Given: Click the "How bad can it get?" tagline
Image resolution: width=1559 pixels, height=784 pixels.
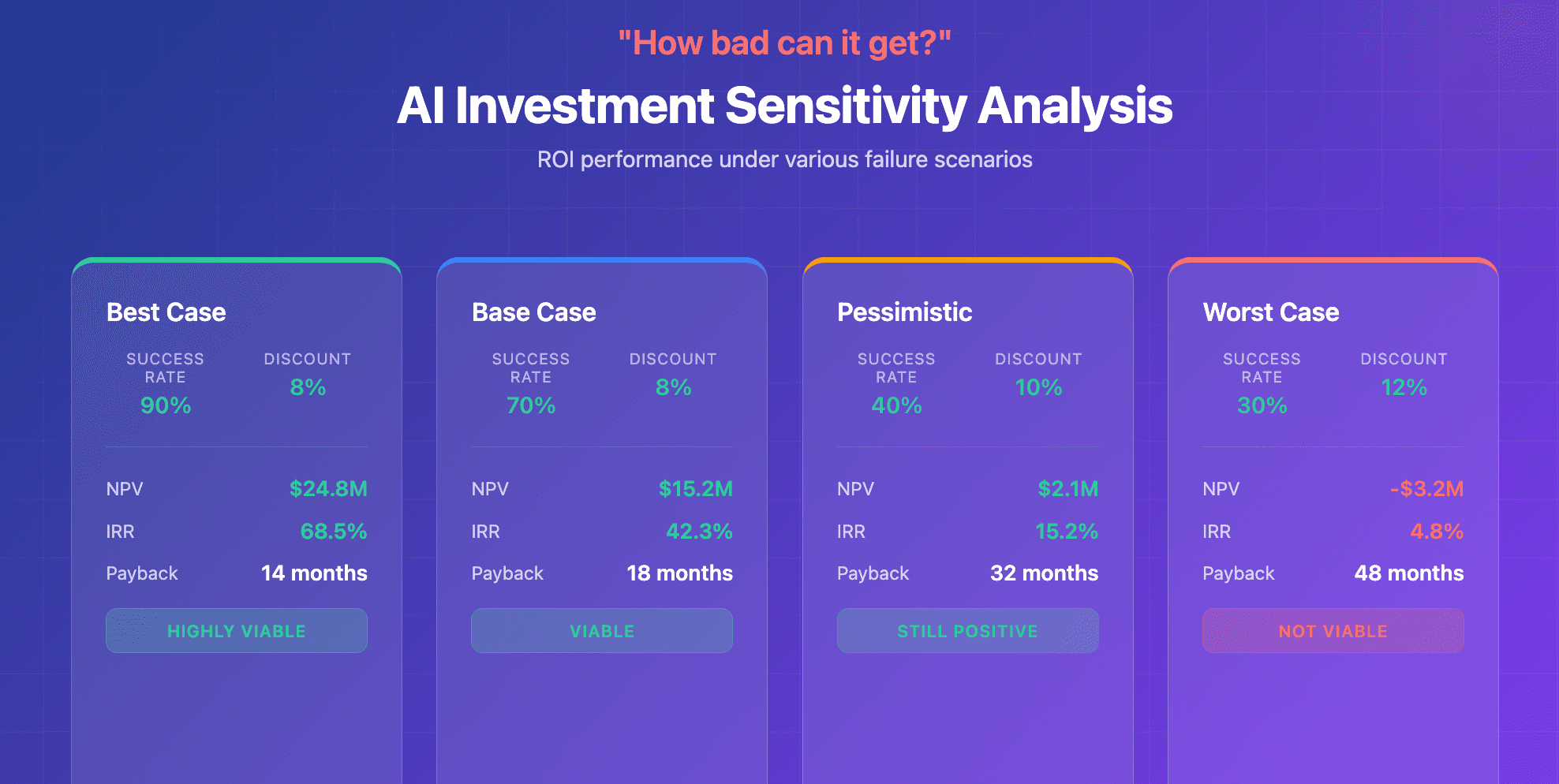Looking at the screenshot, I should coord(785,43).
